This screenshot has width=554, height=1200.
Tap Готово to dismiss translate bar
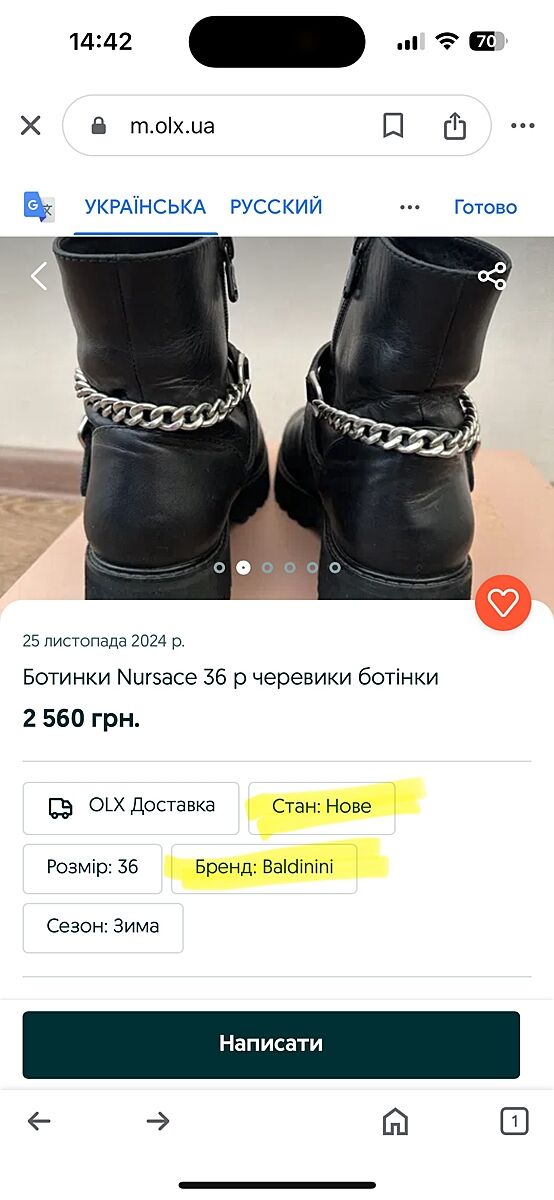coord(485,207)
